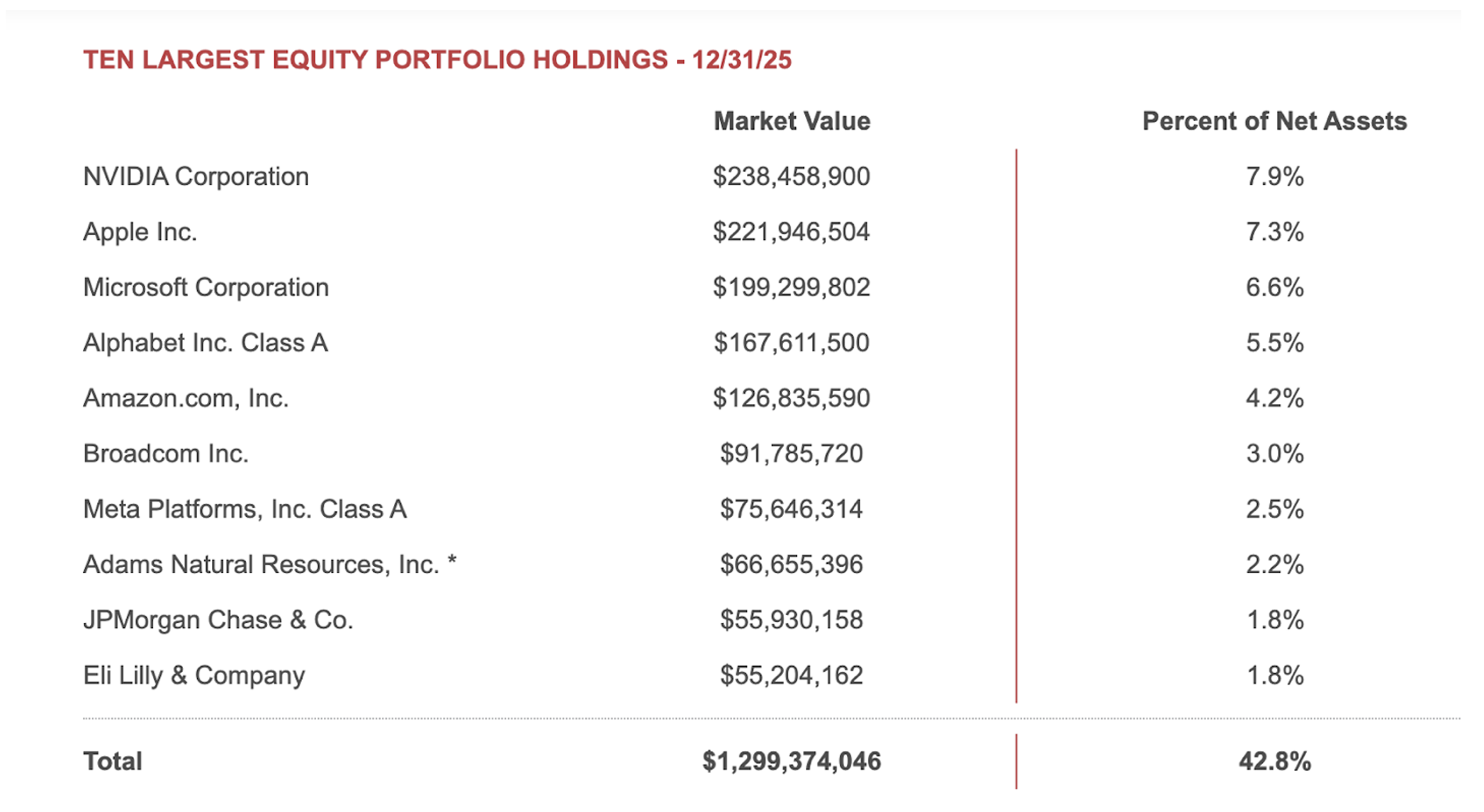Click Amazon.com market value $126,835,590
1484x812 pixels.
click(791, 398)
